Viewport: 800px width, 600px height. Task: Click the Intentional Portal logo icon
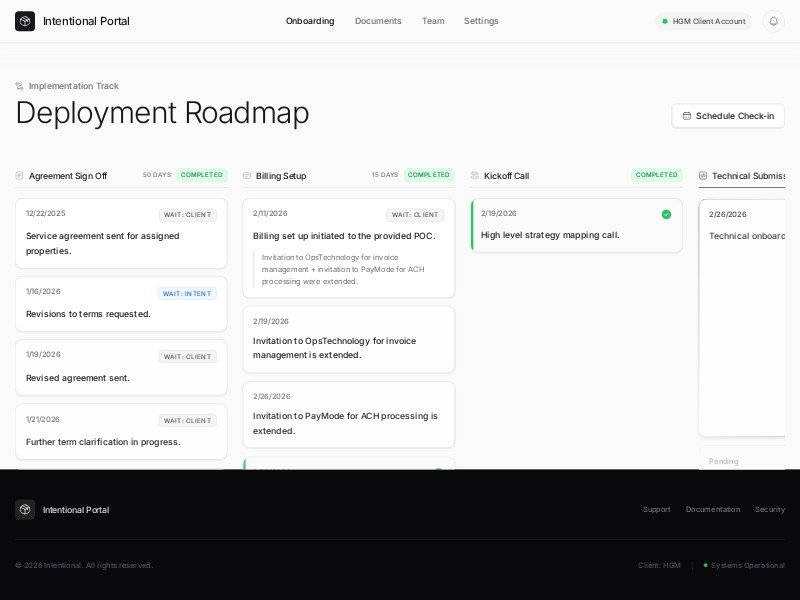coord(24,20)
